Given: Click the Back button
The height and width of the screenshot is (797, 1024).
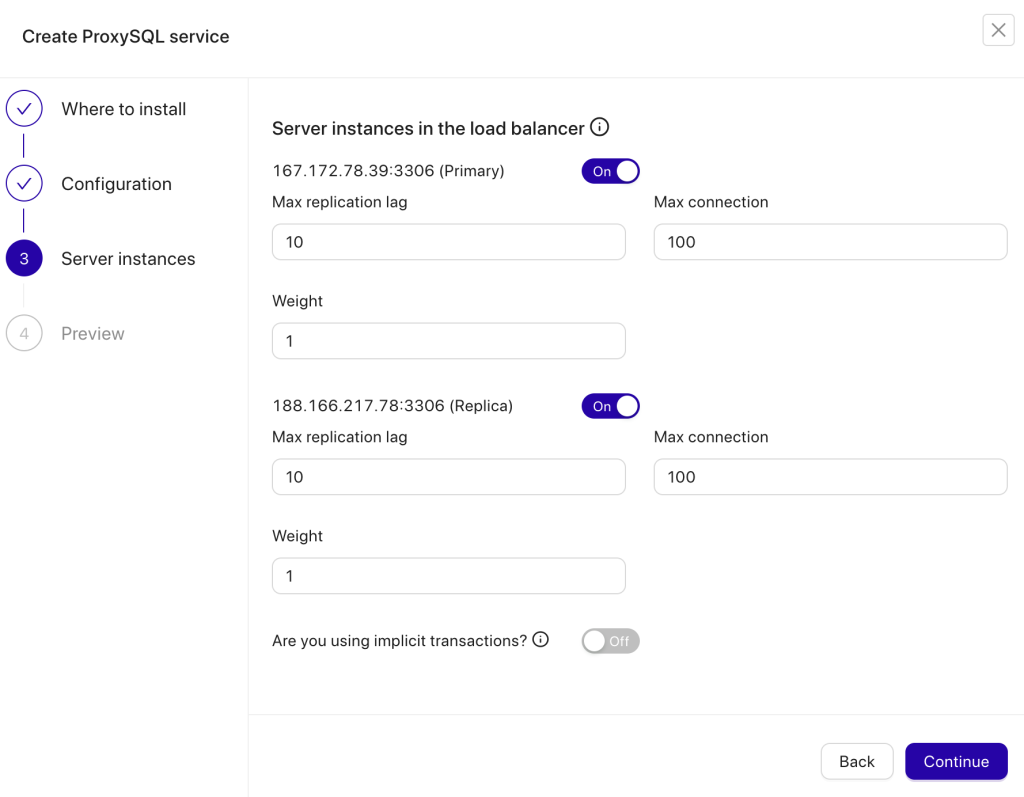Looking at the screenshot, I should pos(857,761).
